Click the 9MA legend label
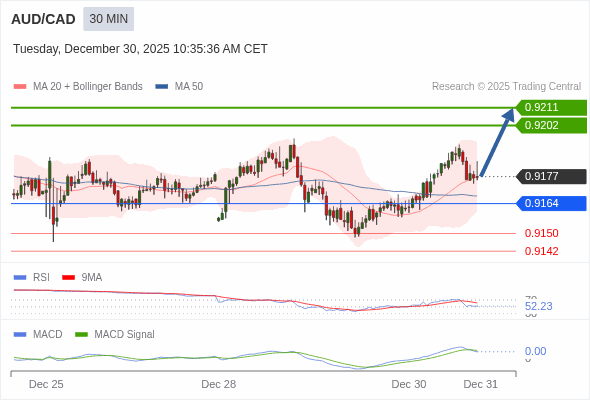The width and height of the screenshot is (590, 400). click(92, 278)
